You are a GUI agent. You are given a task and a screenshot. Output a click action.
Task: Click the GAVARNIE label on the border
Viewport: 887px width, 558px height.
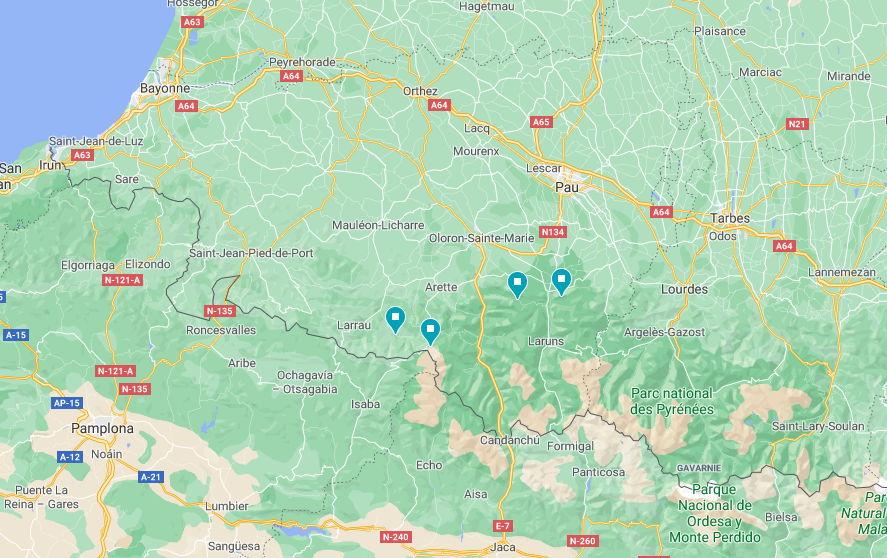[x=699, y=468]
